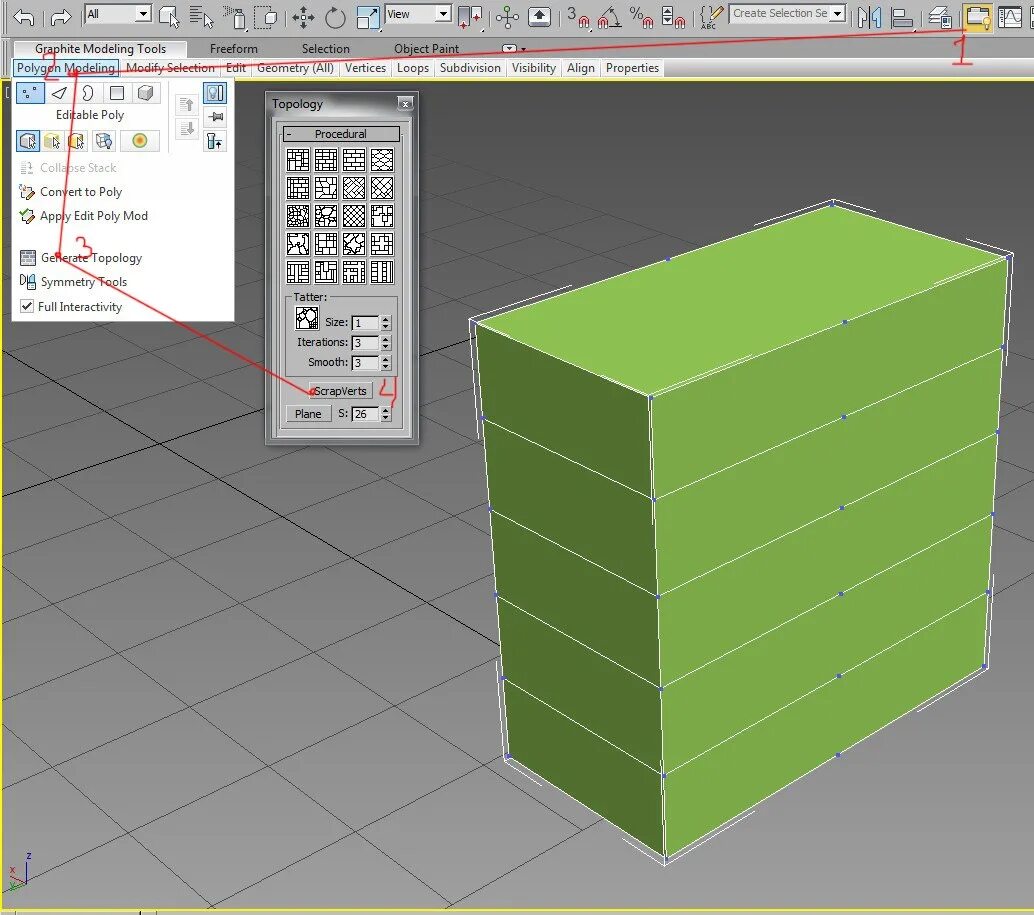This screenshot has width=1034, height=915.
Task: Click the ScrapVerts button
Action: click(x=340, y=391)
